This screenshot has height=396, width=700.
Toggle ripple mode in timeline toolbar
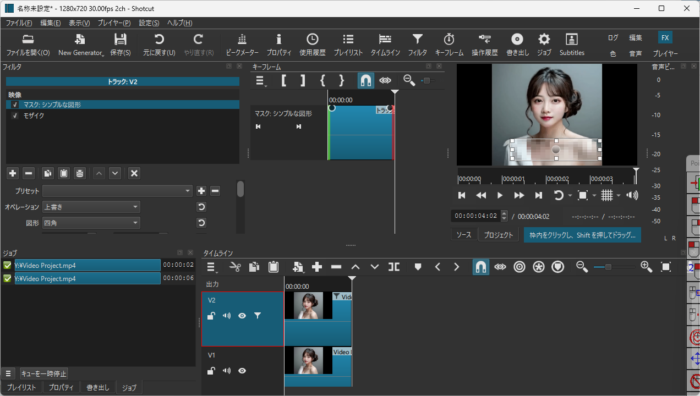tap(500, 267)
